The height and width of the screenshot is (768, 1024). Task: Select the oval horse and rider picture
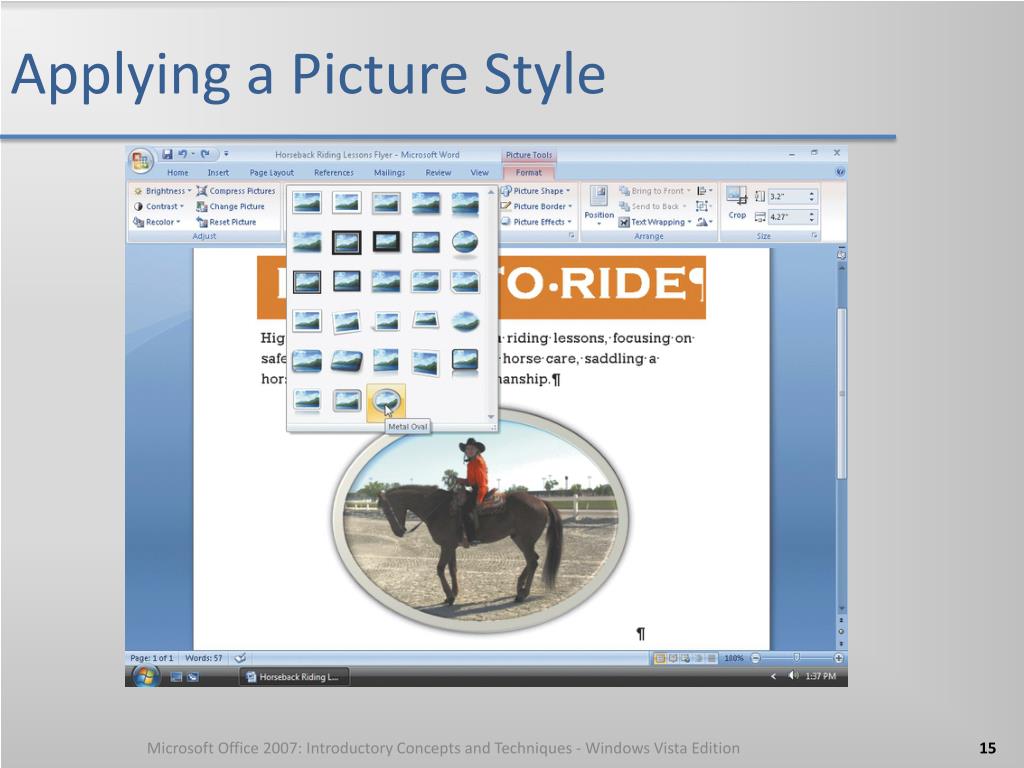pos(481,521)
